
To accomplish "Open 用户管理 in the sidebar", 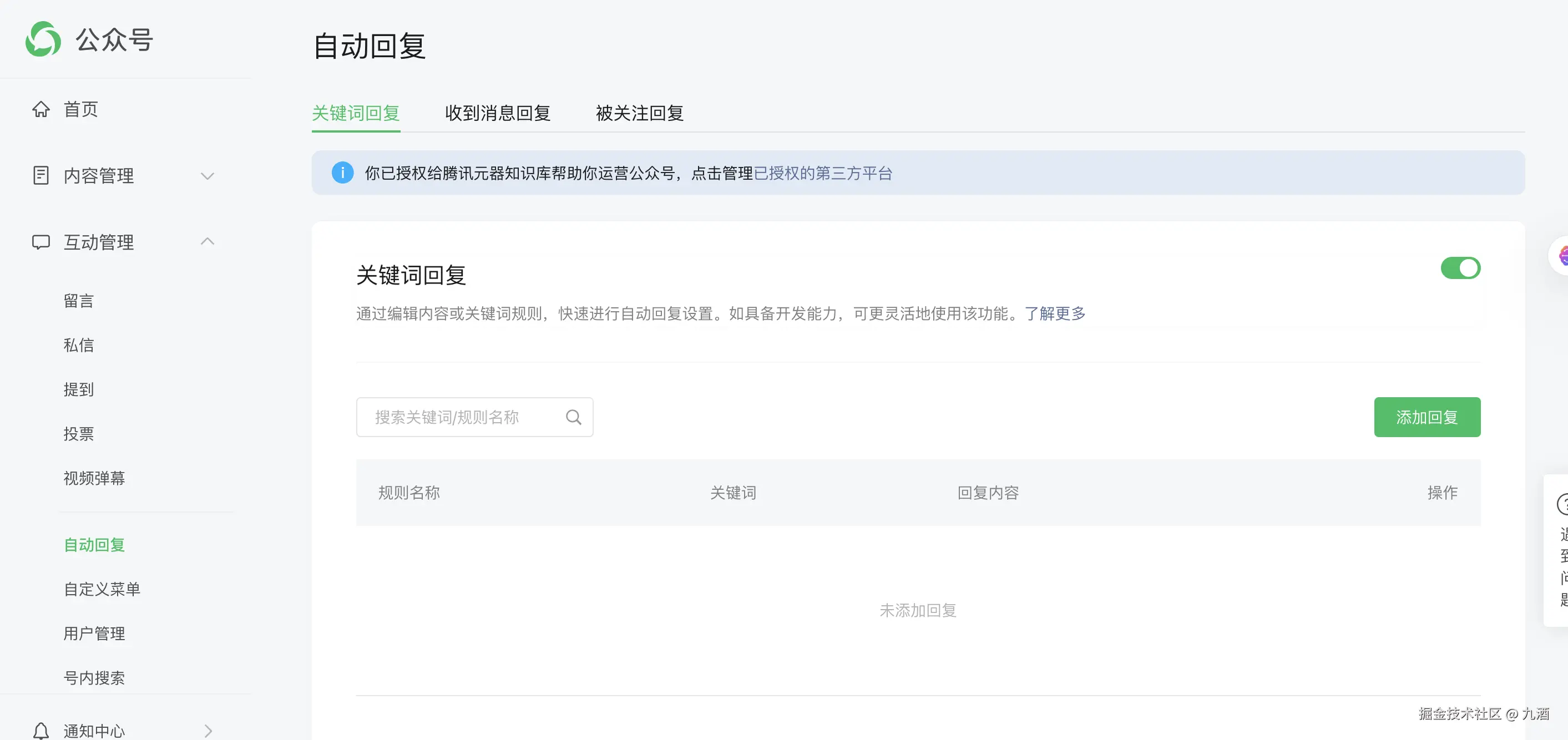I will 94,633.
